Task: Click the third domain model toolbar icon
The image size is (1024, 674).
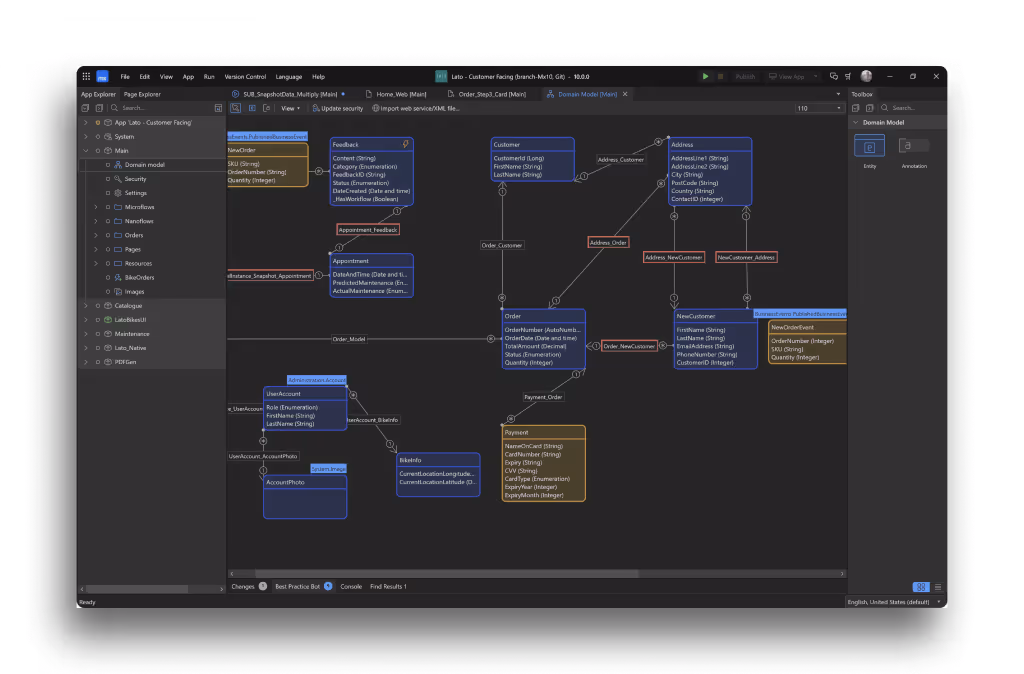Action: [266, 108]
